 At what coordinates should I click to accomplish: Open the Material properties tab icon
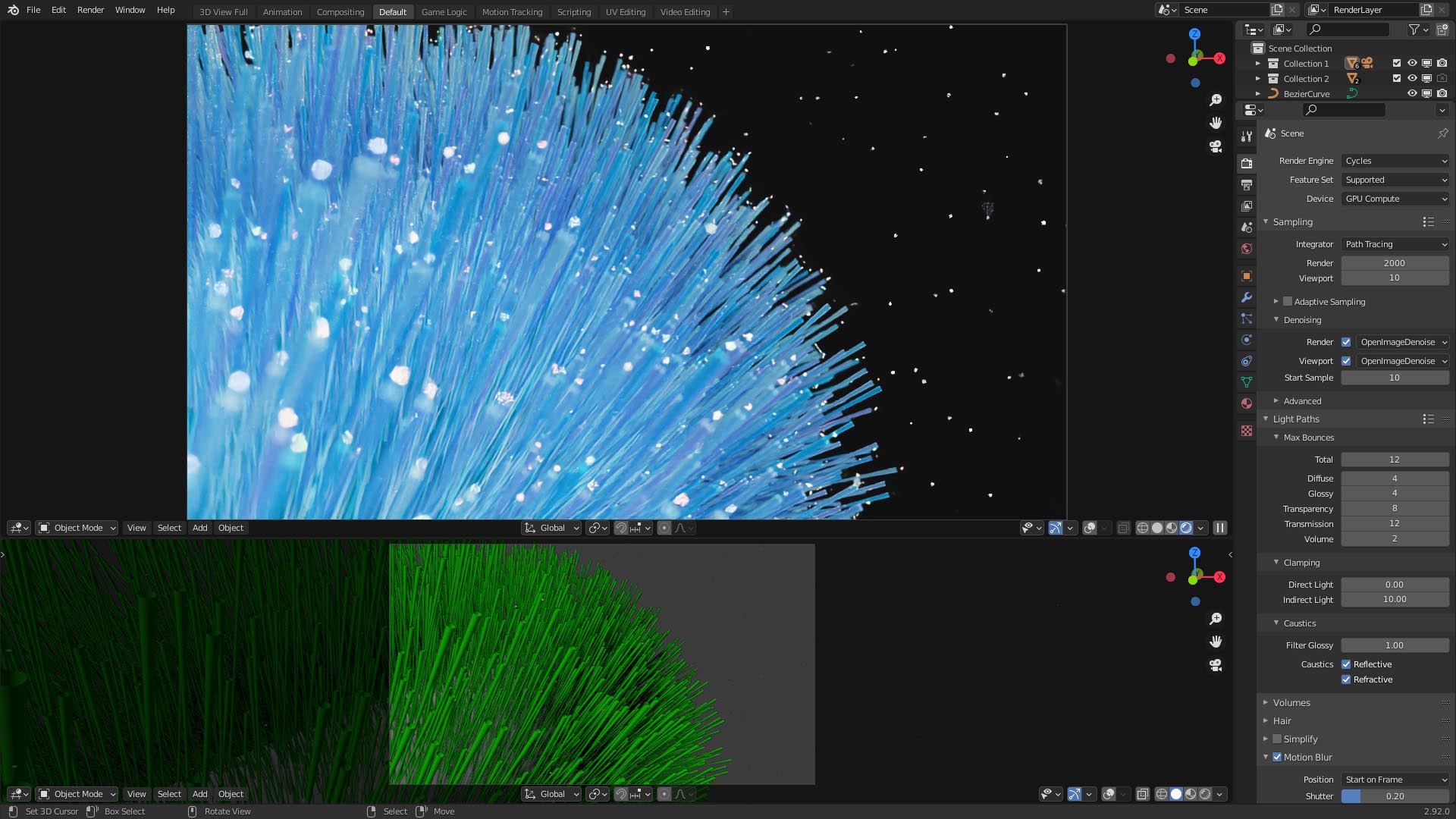1247,403
